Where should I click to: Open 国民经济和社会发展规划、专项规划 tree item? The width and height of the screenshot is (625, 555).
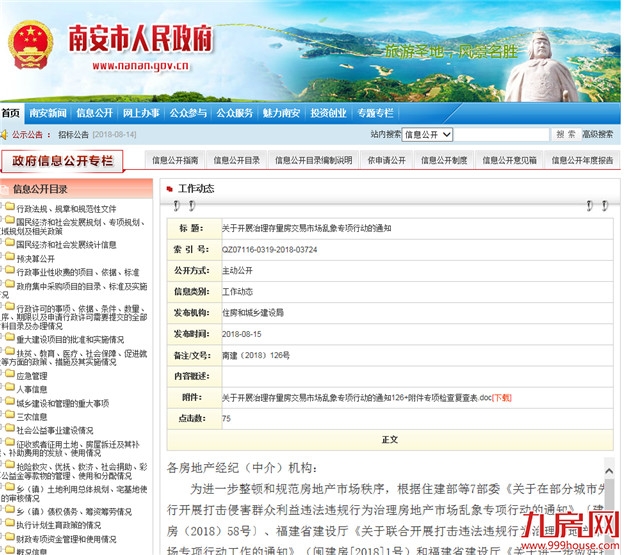click(x=80, y=222)
